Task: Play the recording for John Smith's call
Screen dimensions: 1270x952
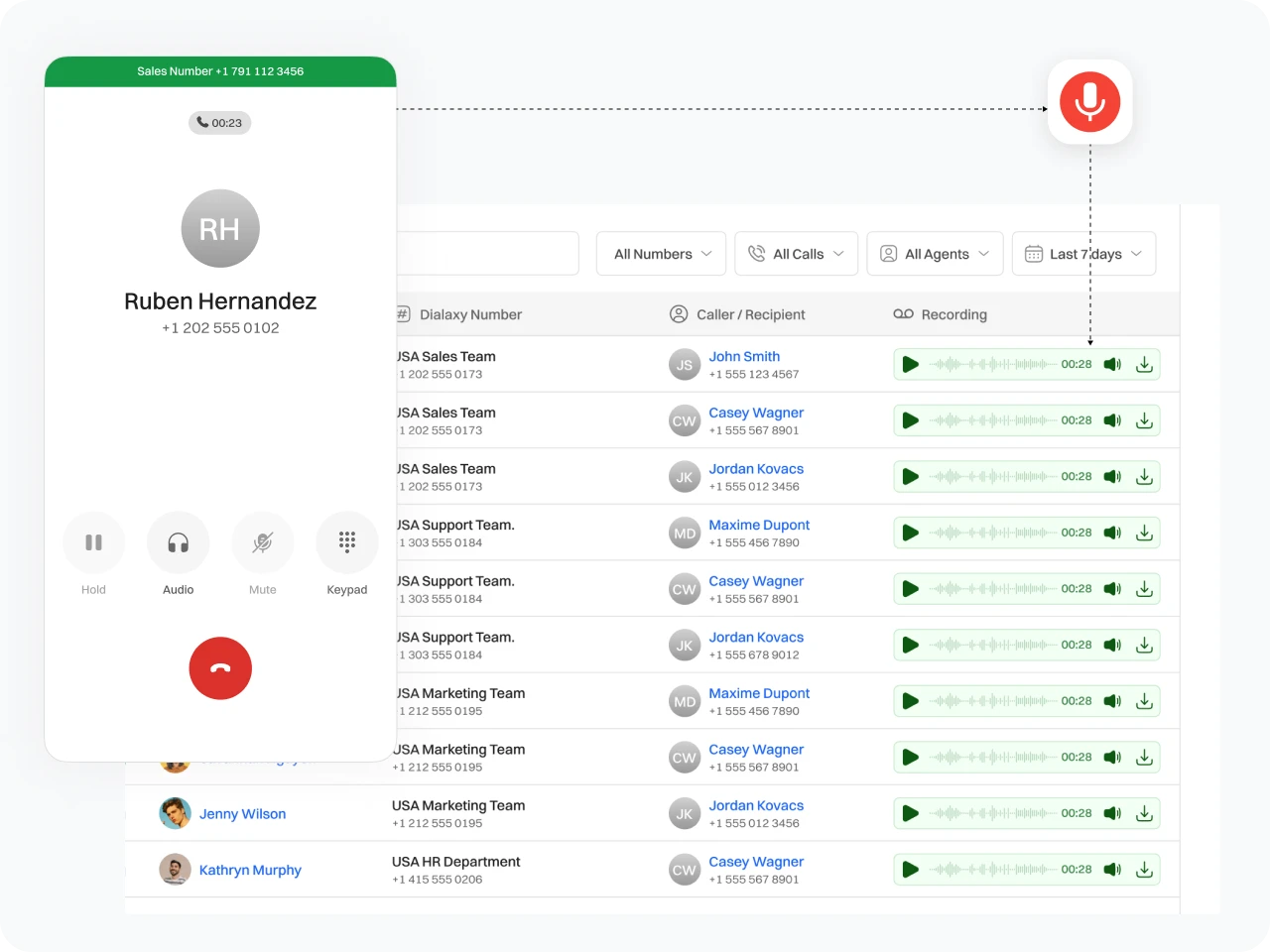Action: pyautogui.click(x=910, y=365)
